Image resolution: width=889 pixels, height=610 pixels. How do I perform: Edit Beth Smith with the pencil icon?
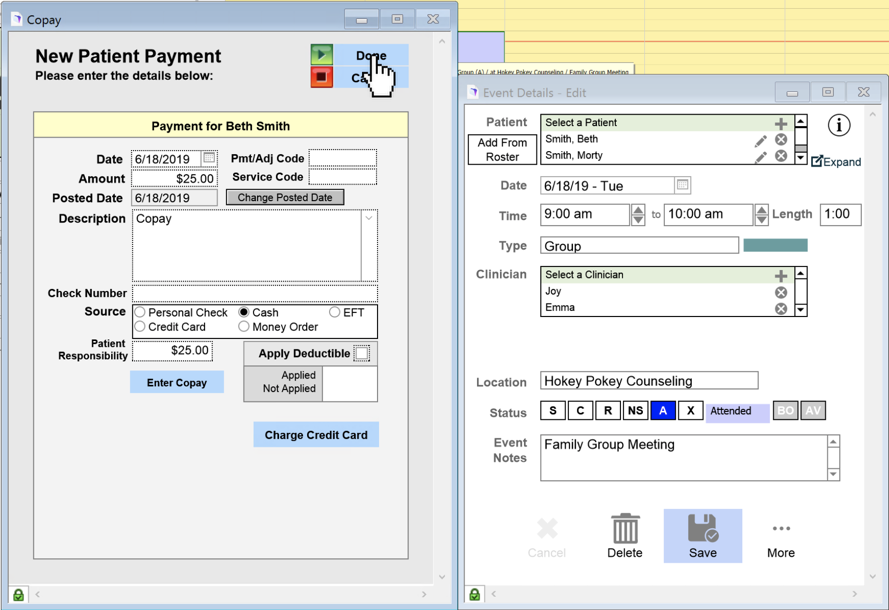coord(760,140)
